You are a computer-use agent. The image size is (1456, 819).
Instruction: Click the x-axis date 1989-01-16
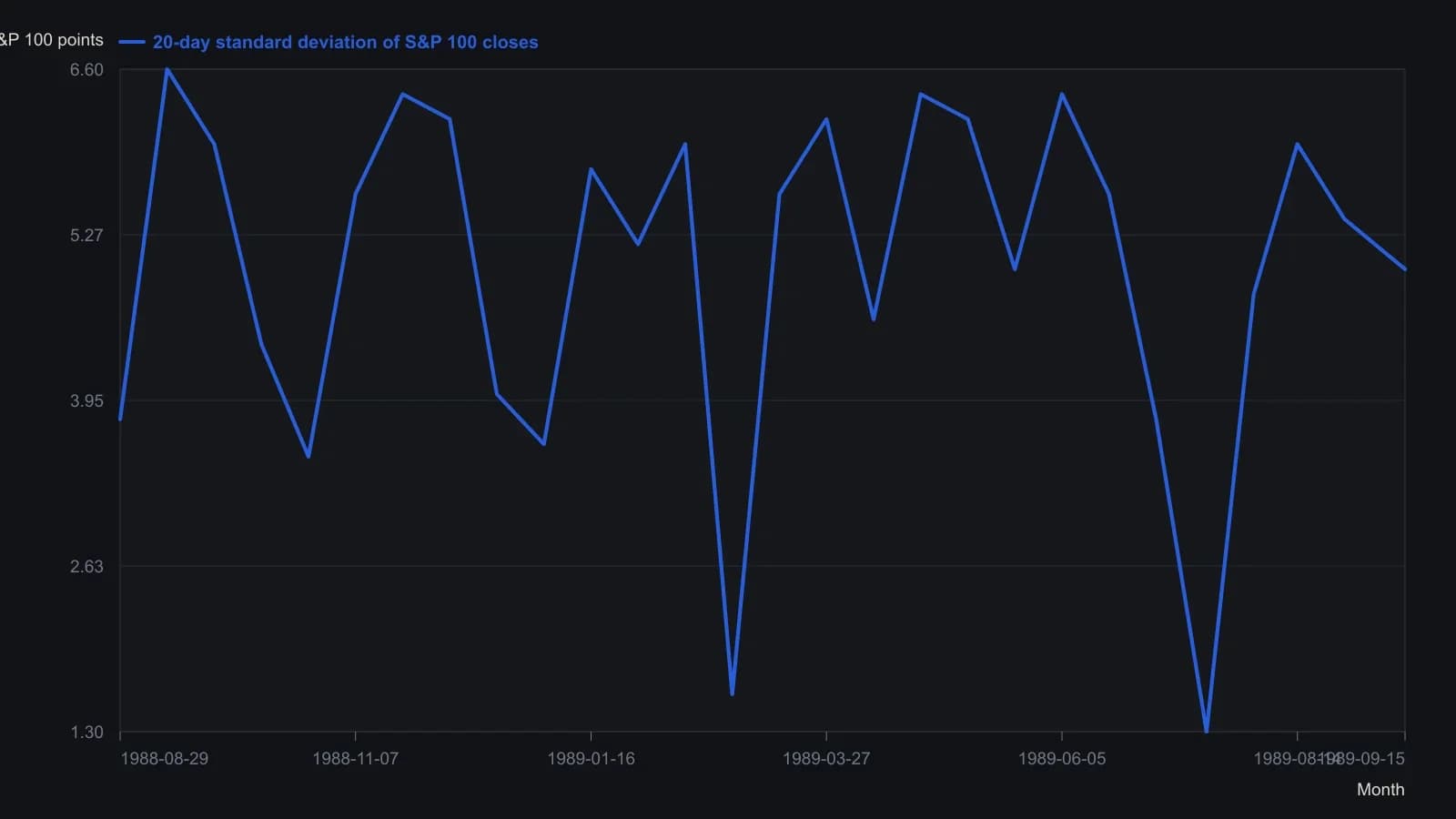pyautogui.click(x=591, y=758)
